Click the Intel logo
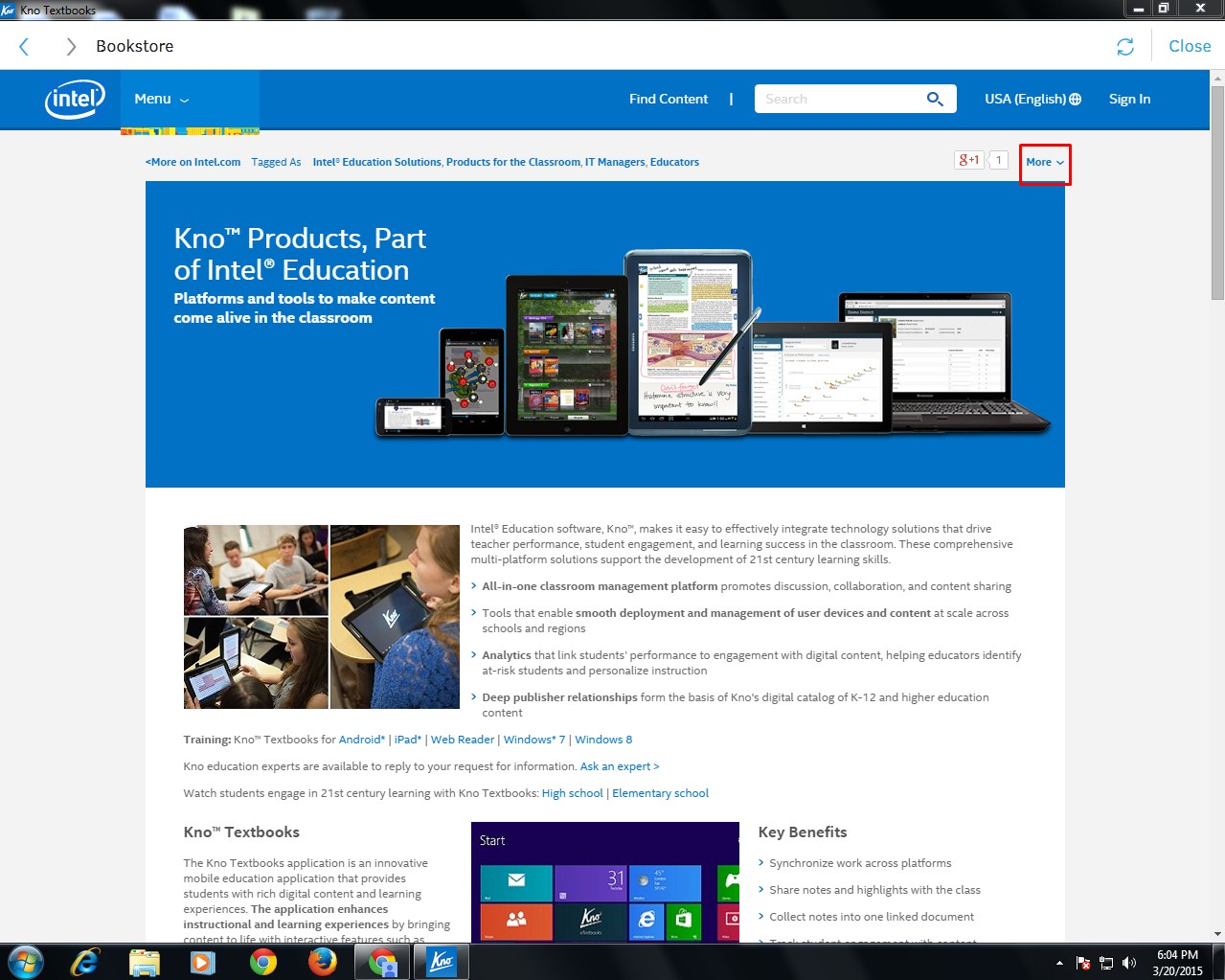The image size is (1225, 980). pyautogui.click(x=75, y=99)
